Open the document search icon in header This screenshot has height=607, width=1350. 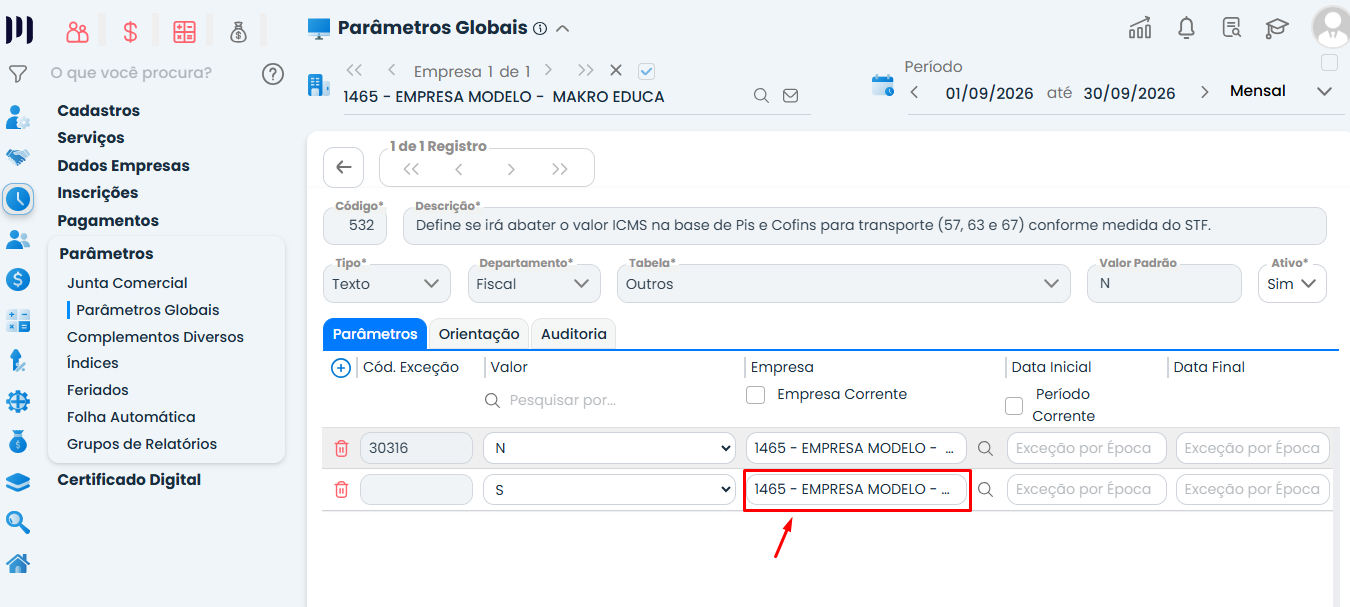point(1232,28)
